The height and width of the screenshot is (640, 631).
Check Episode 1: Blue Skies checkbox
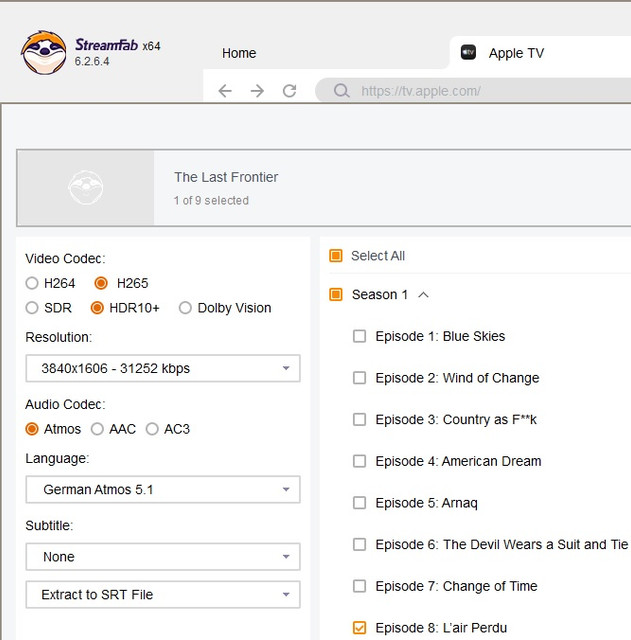point(360,336)
